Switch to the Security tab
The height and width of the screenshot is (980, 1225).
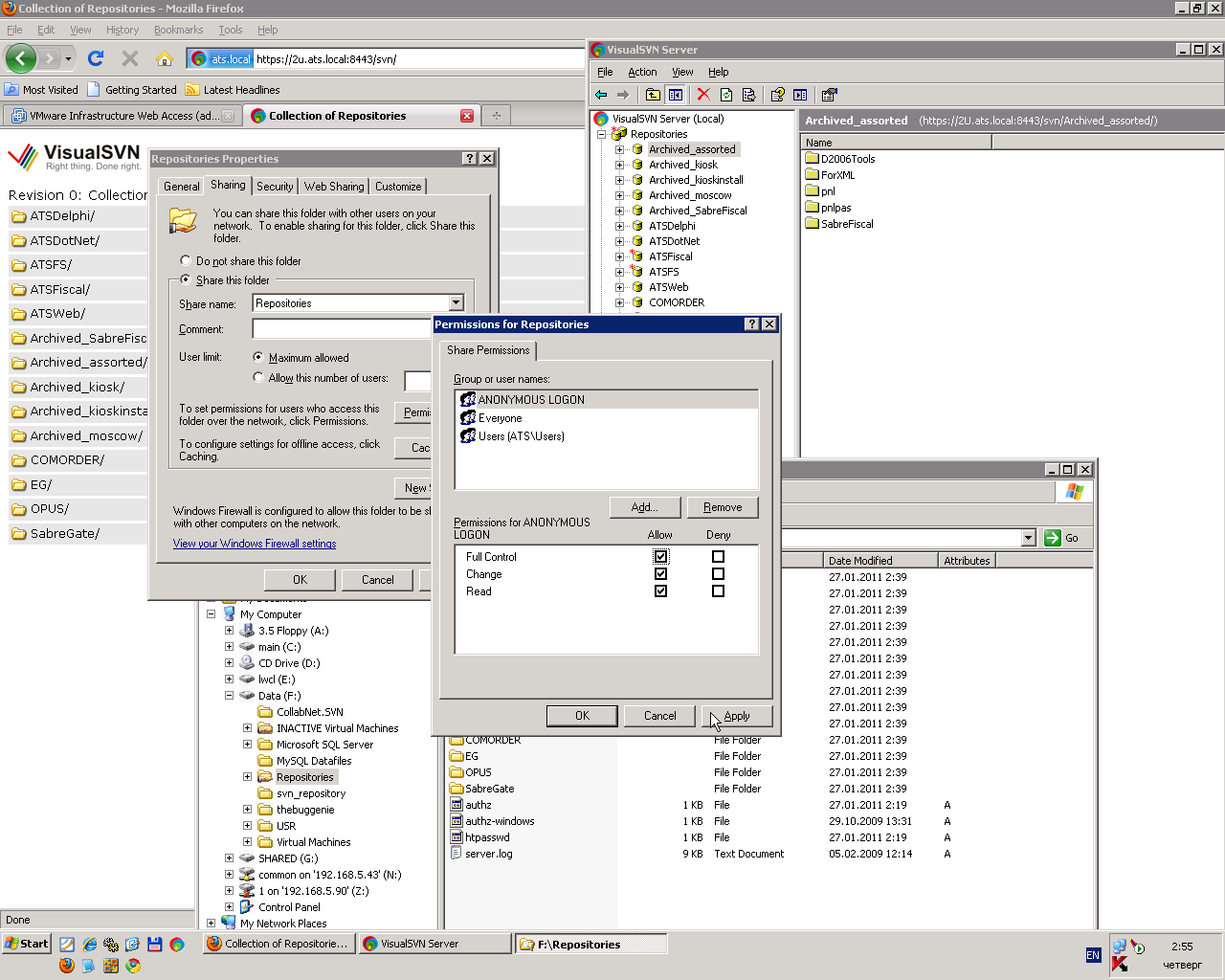point(275,187)
